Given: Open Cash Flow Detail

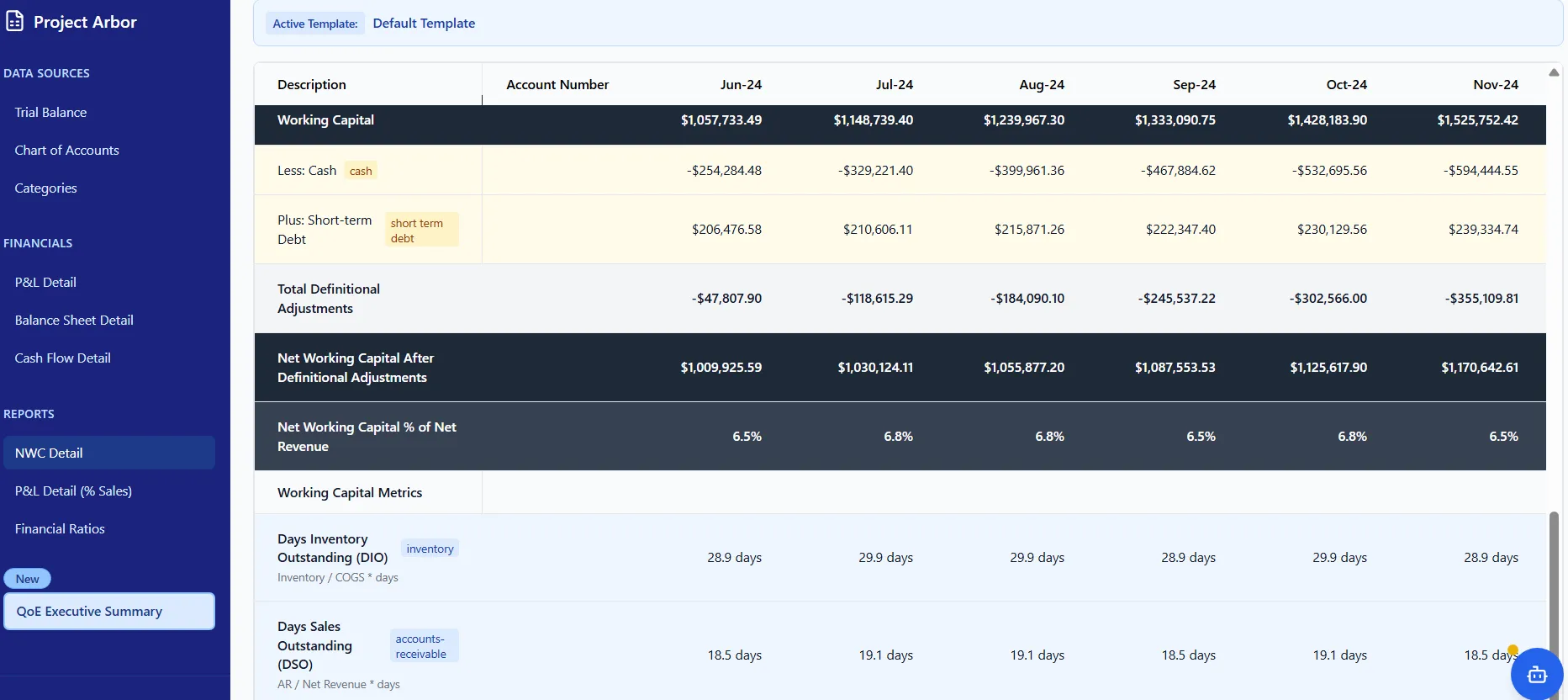Looking at the screenshot, I should 62,358.
